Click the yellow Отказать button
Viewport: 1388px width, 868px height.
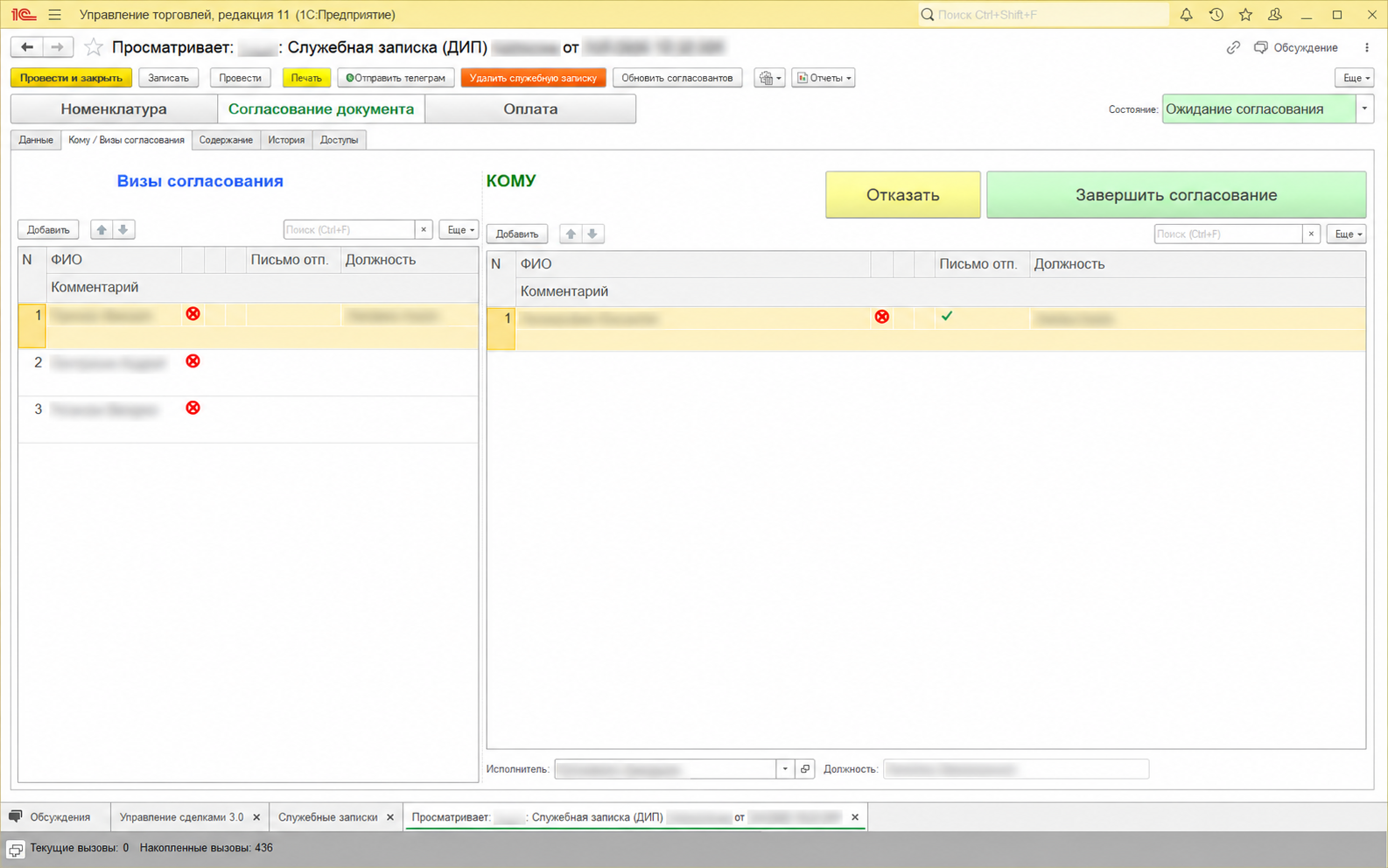[x=903, y=195]
